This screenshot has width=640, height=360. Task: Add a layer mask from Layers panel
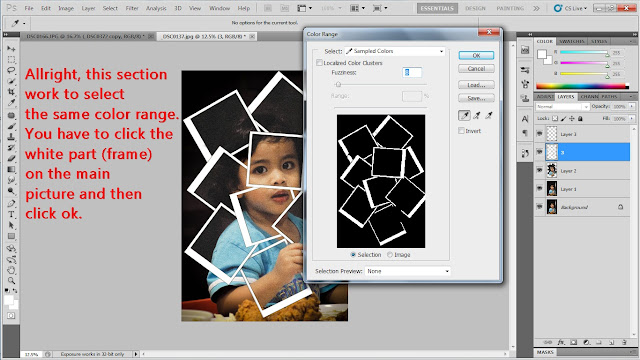click(574, 342)
